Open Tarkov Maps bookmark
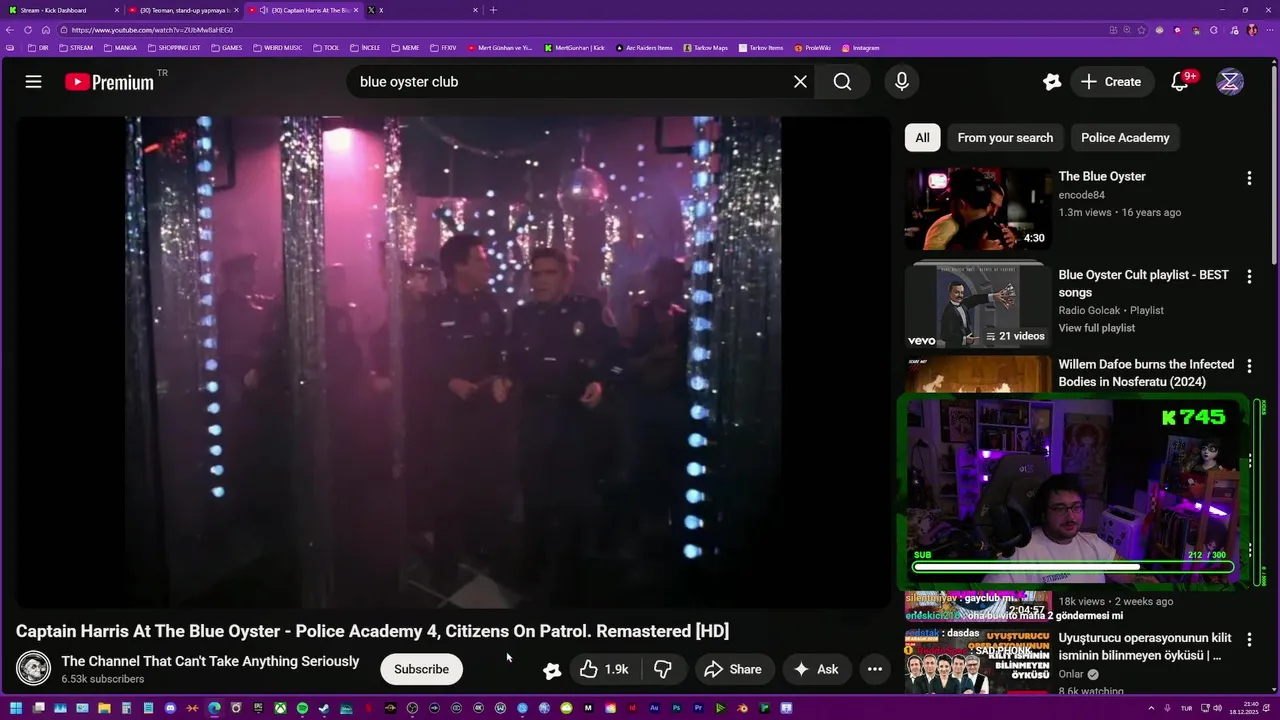Image resolution: width=1280 pixels, height=720 pixels. coord(706,48)
